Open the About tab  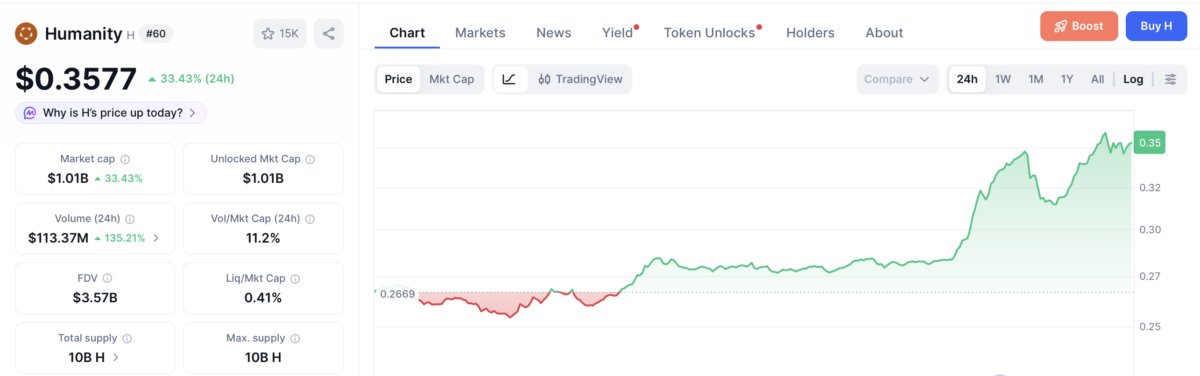[x=884, y=33]
